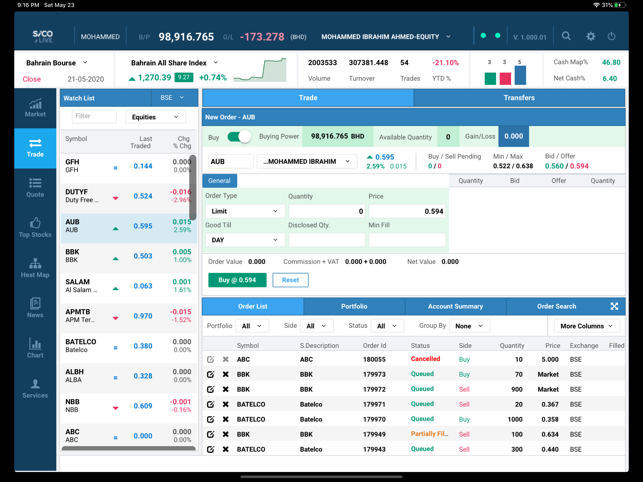Click the search magnifier icon in header

pos(566,36)
